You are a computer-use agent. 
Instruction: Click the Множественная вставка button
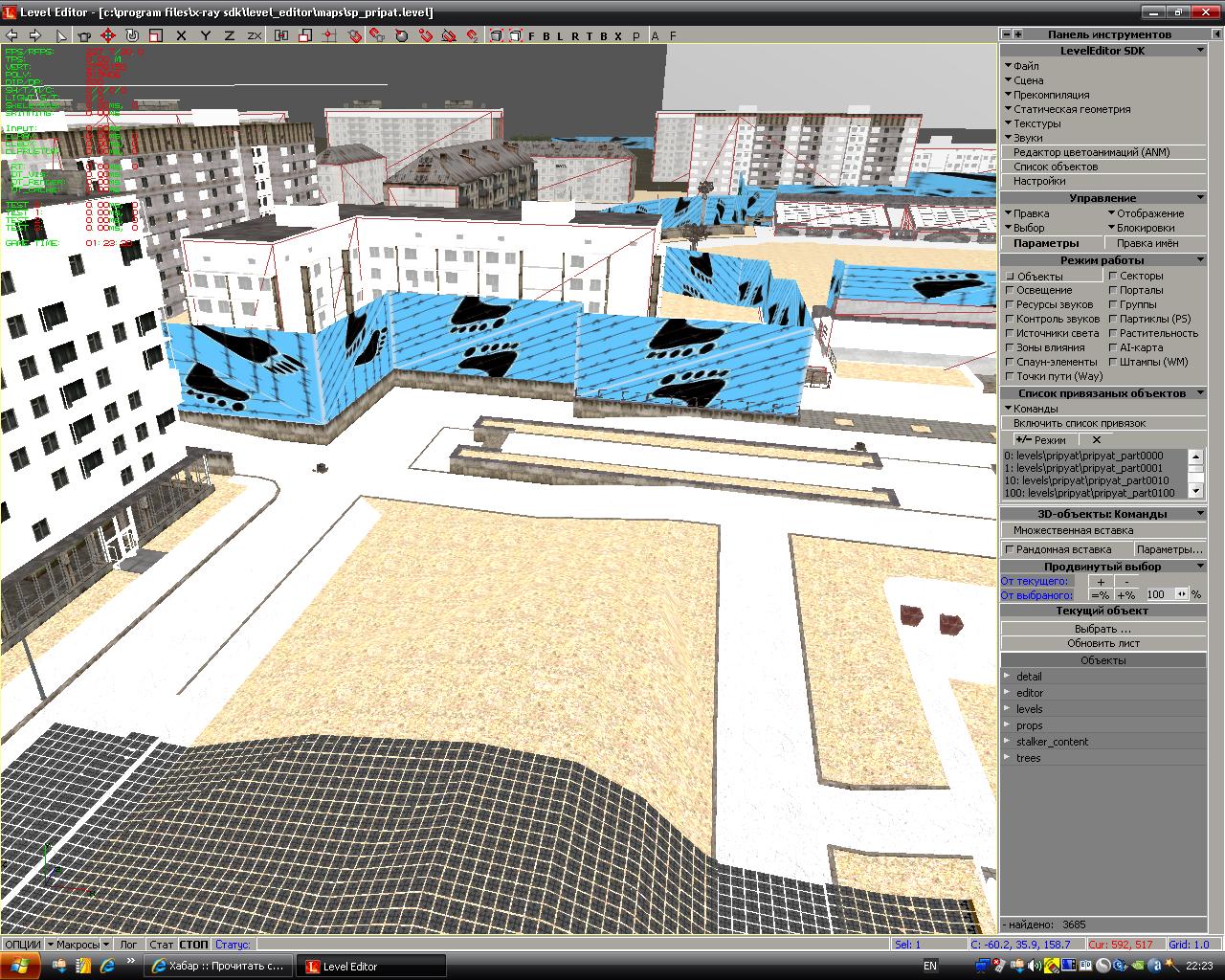click(x=1103, y=530)
